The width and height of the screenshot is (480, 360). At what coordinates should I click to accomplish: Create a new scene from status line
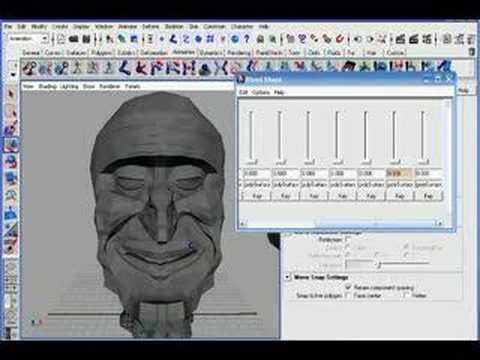pyautogui.click(x=61, y=39)
